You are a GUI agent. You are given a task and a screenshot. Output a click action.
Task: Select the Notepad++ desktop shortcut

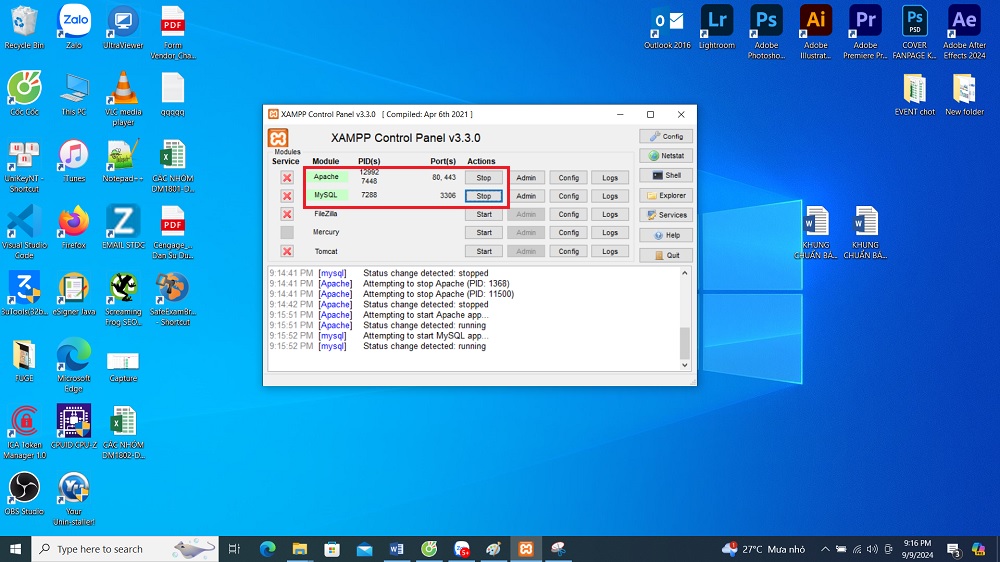pyautogui.click(x=123, y=161)
